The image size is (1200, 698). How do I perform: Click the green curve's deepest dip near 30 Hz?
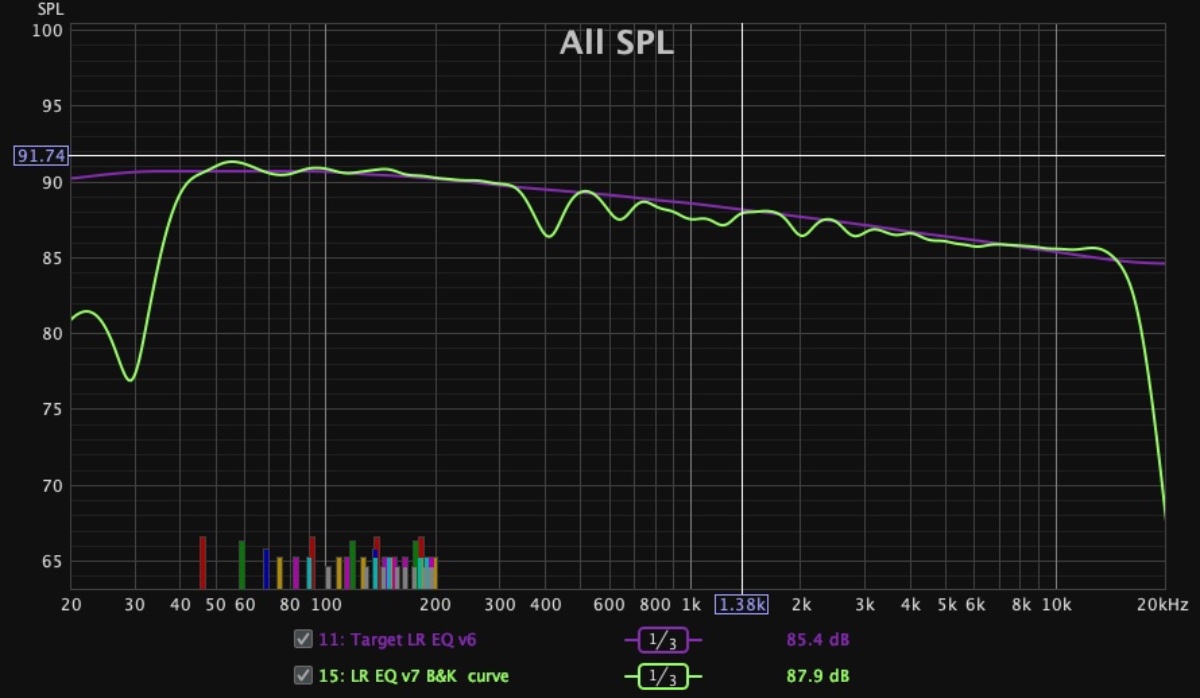130,380
